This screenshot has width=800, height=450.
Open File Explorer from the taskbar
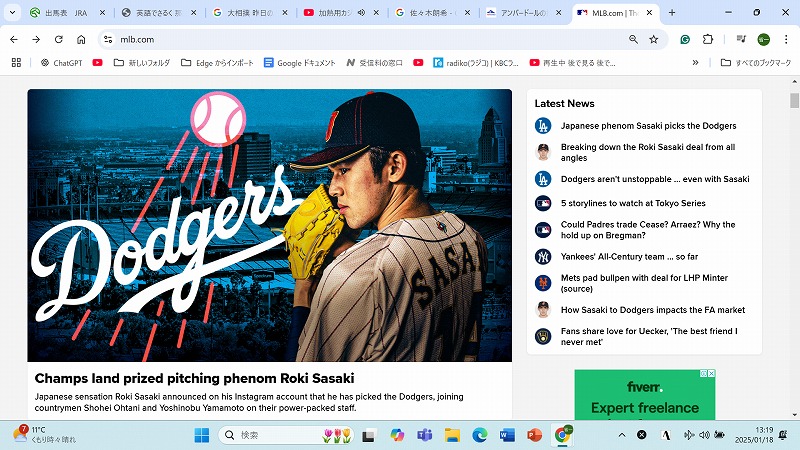(x=452, y=435)
